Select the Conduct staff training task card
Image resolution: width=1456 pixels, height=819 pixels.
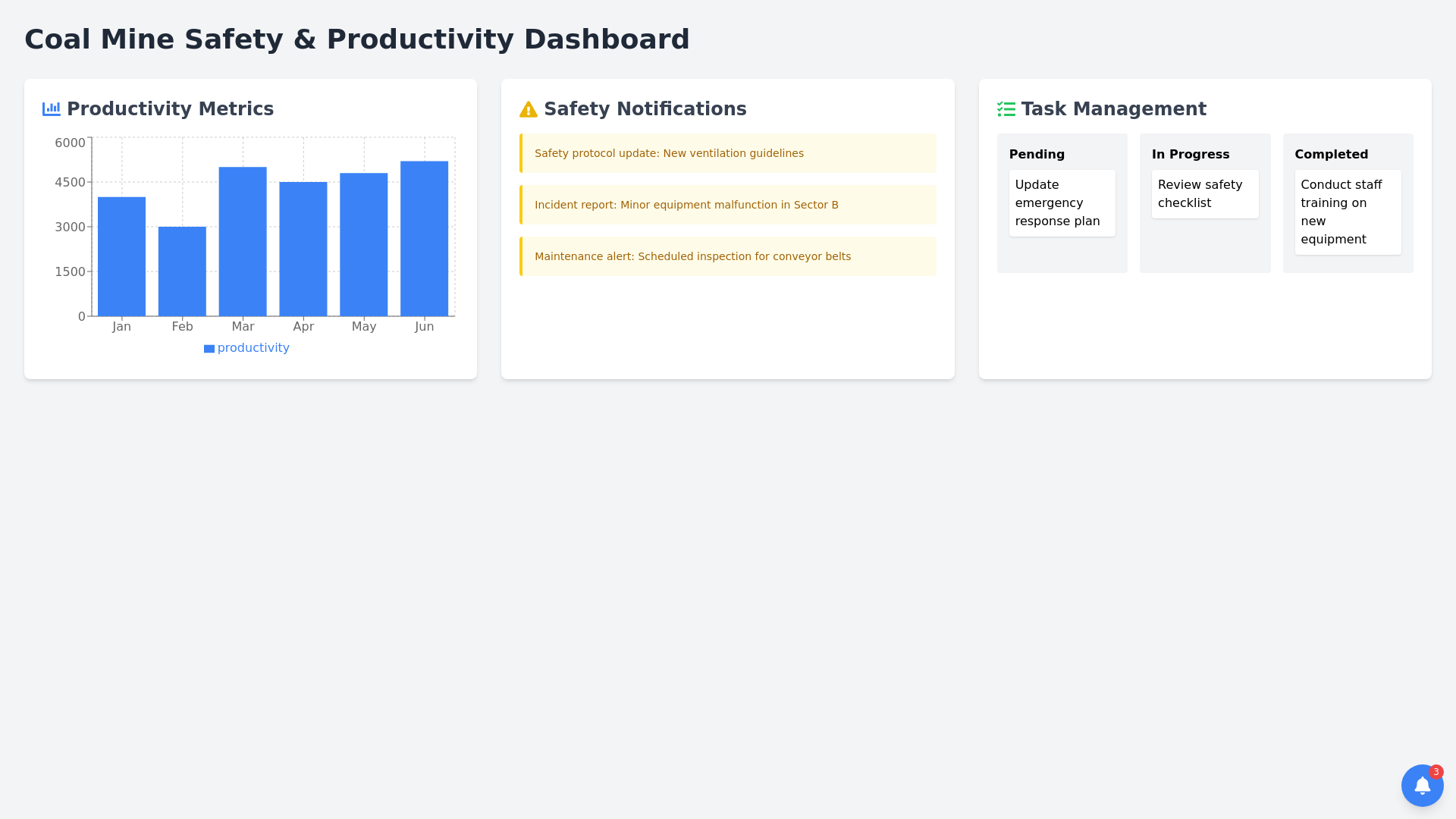pos(1347,212)
